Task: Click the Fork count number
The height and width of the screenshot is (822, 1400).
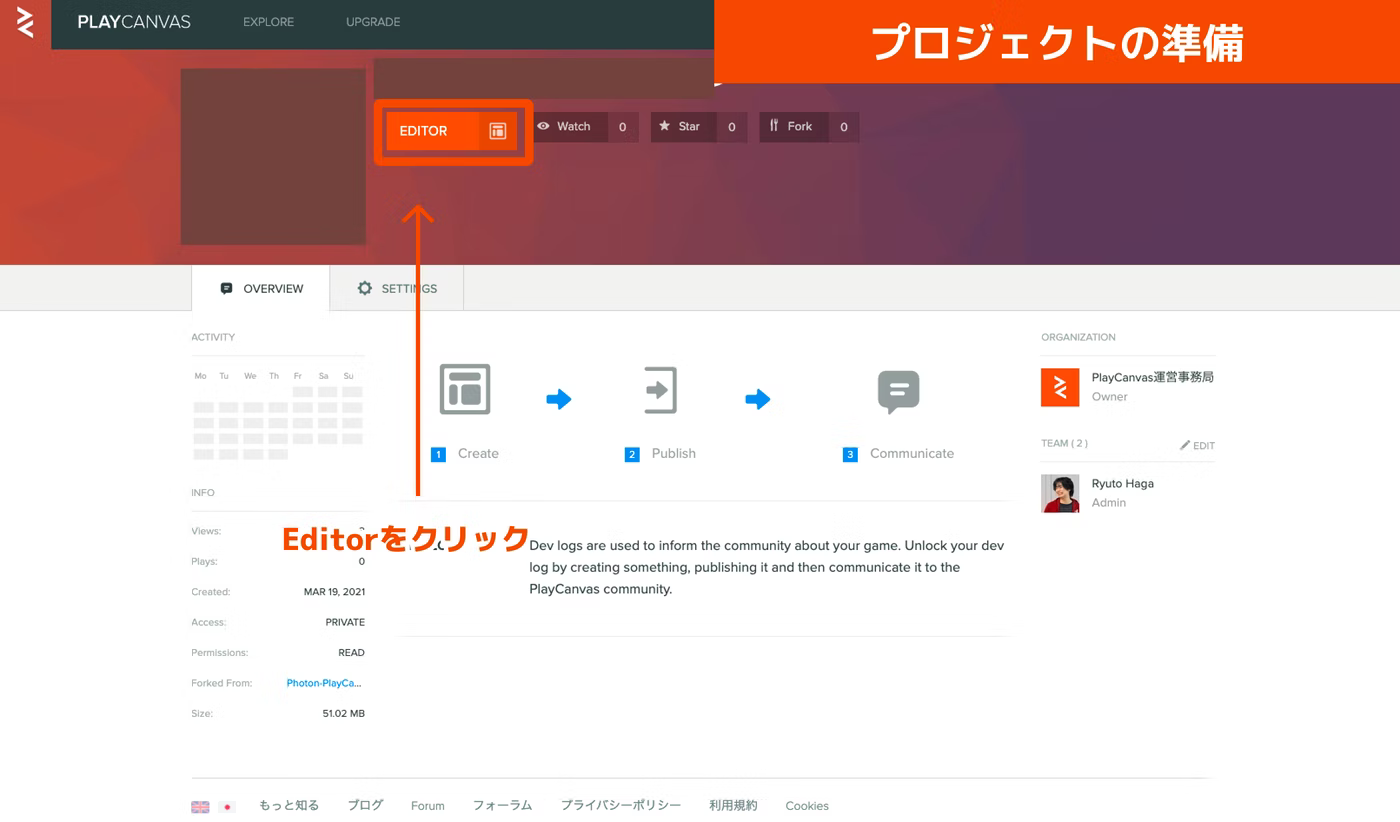Action: tap(843, 127)
